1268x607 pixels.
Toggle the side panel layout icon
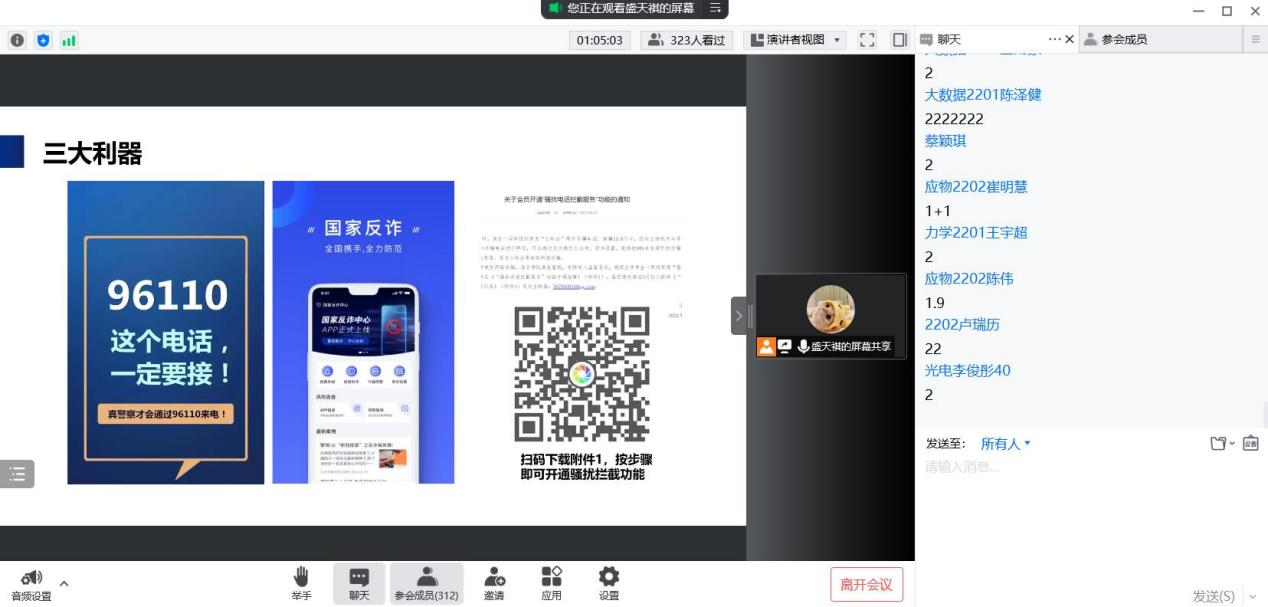(x=899, y=40)
